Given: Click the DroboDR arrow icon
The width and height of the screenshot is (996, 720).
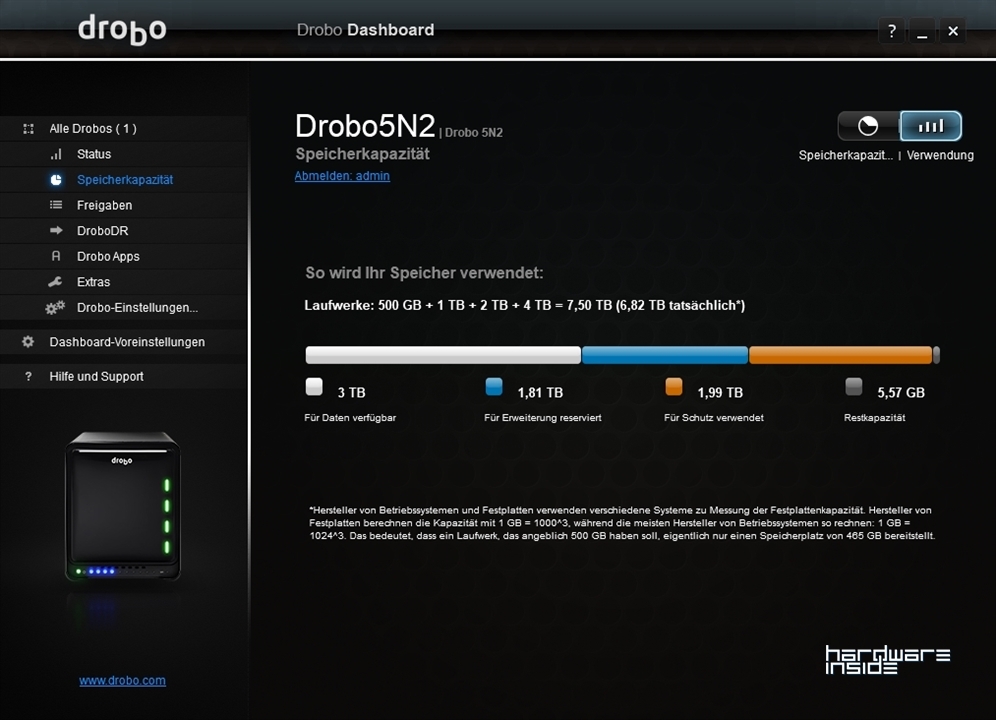Looking at the screenshot, I should click(56, 231).
